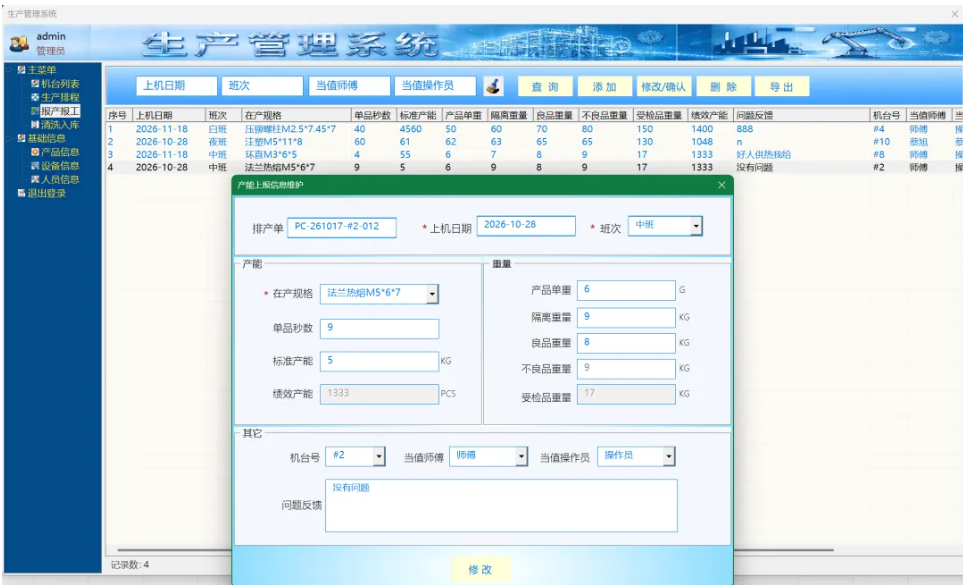Click the 绩效产能 column header

click(711, 115)
